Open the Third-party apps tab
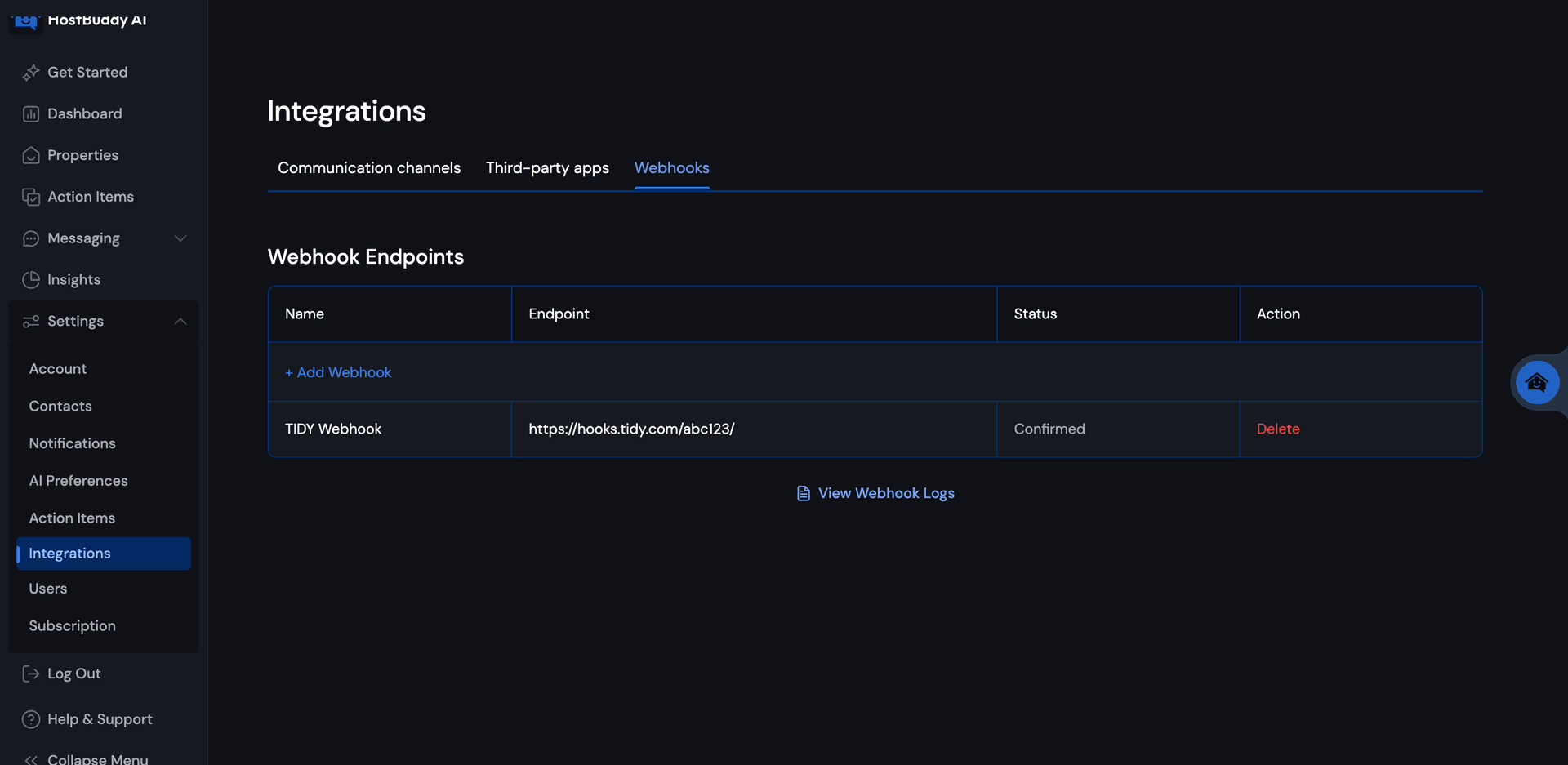 (547, 168)
